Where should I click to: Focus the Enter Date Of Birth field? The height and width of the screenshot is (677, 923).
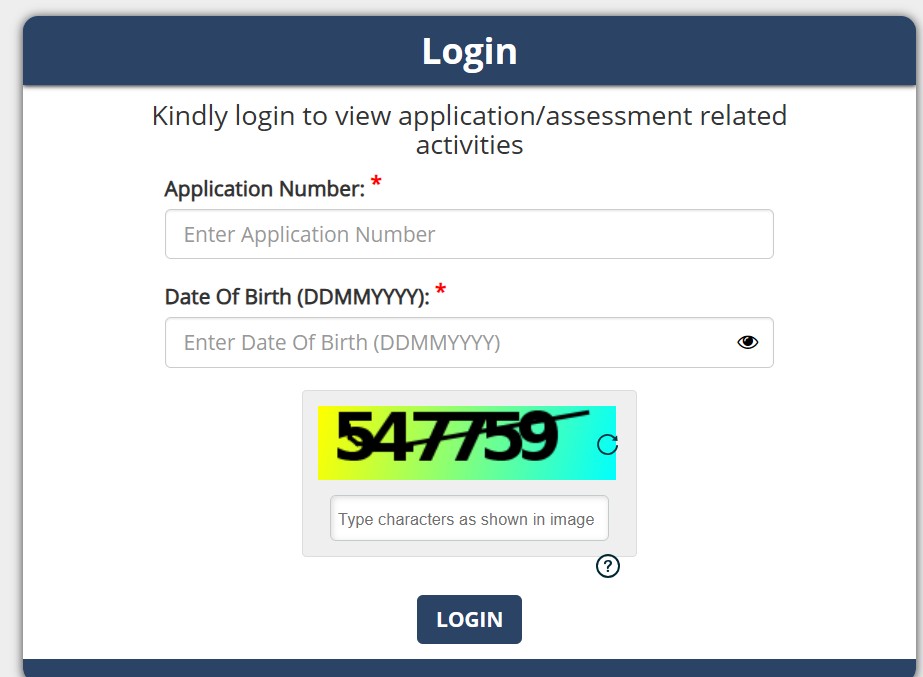click(x=450, y=343)
